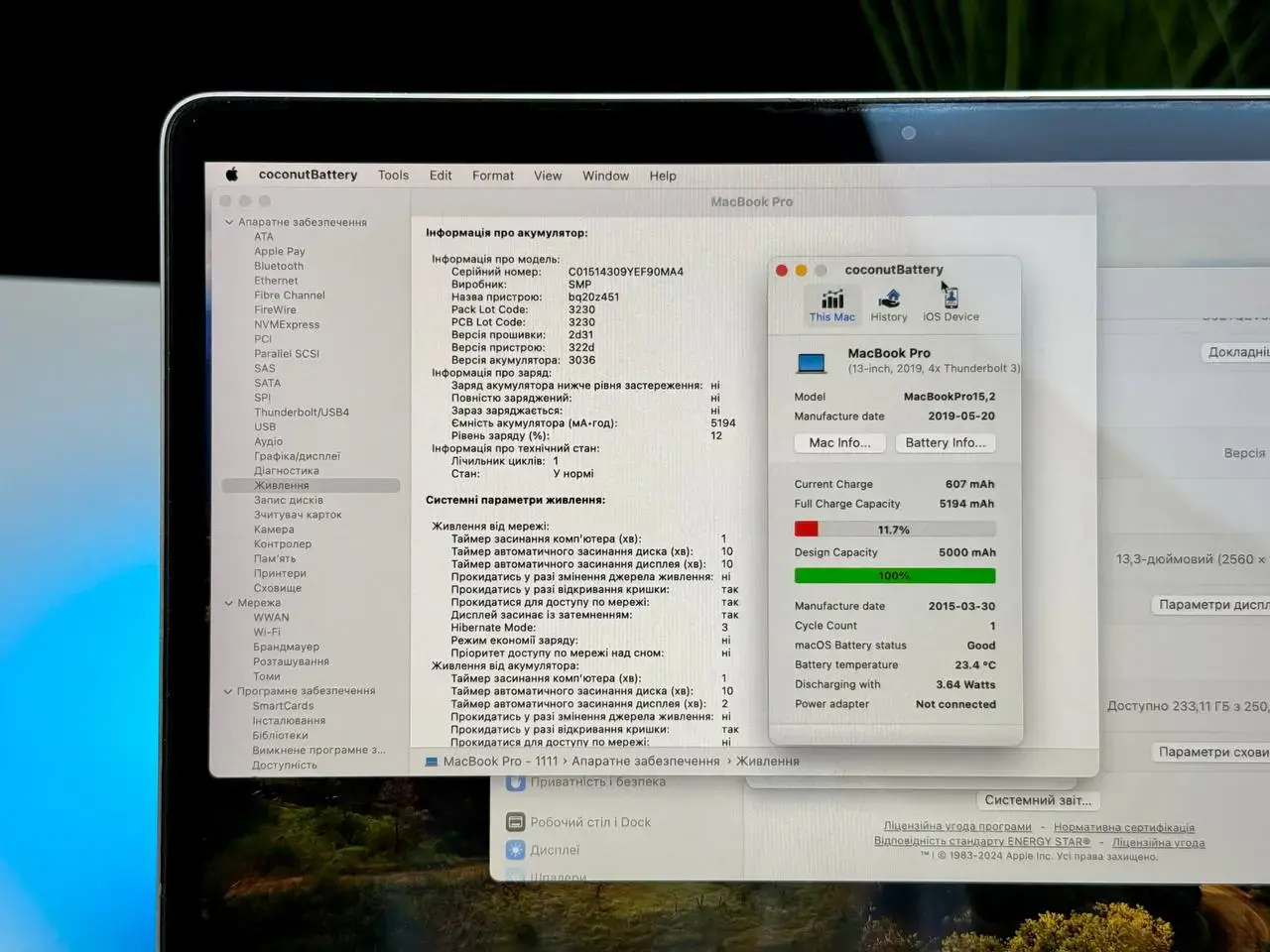
Task: Select Графіка/дисплеї in the sidebar
Action: tap(298, 456)
